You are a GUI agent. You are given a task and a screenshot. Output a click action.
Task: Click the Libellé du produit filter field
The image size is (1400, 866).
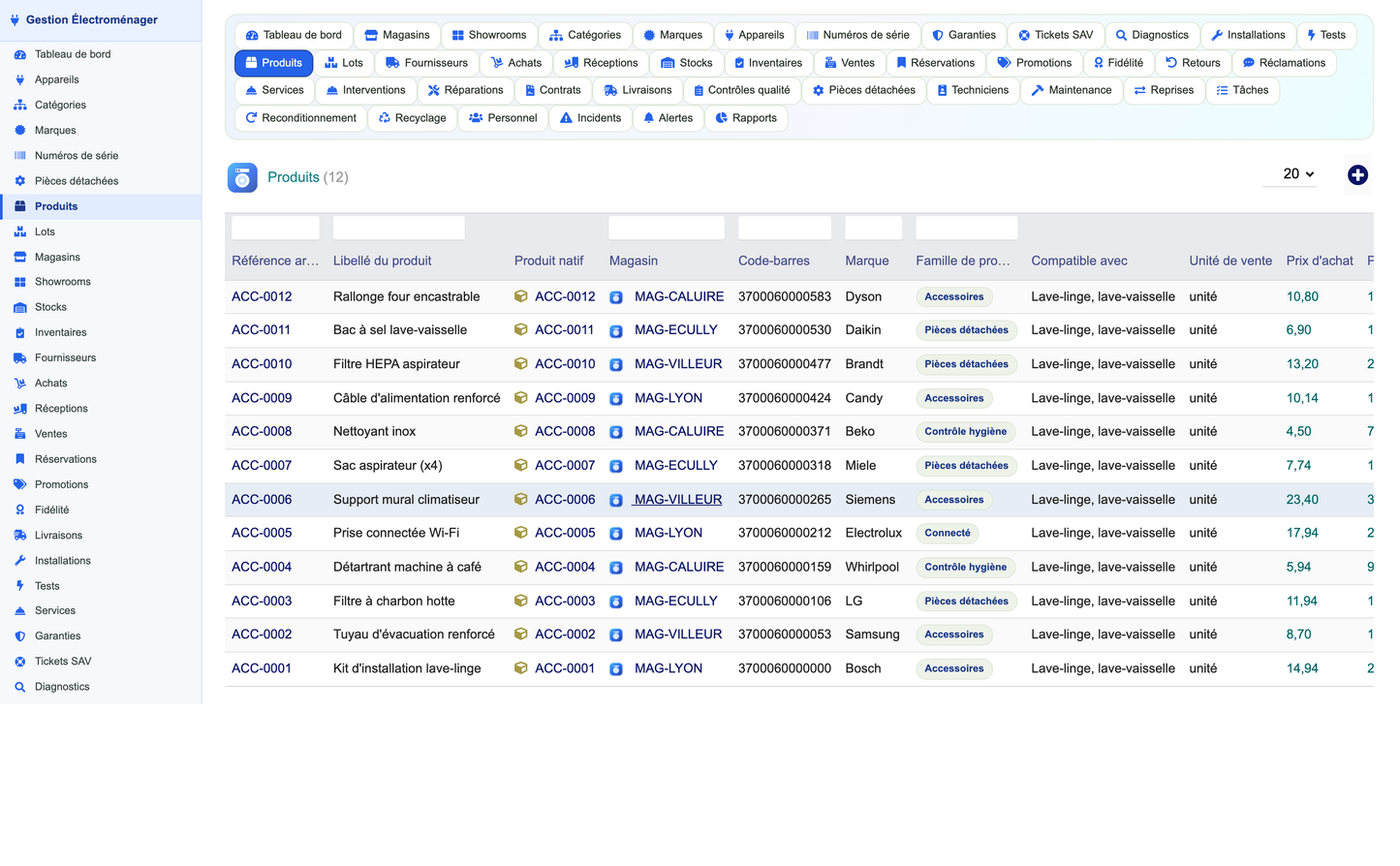click(x=398, y=228)
